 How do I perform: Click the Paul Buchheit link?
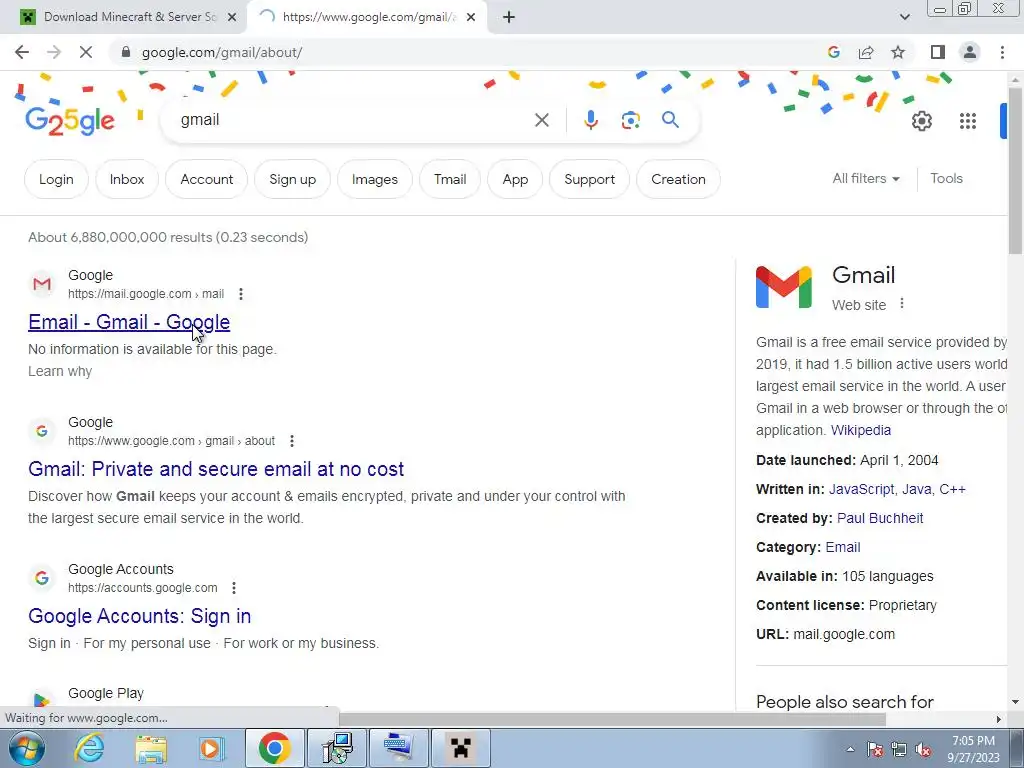(880, 518)
